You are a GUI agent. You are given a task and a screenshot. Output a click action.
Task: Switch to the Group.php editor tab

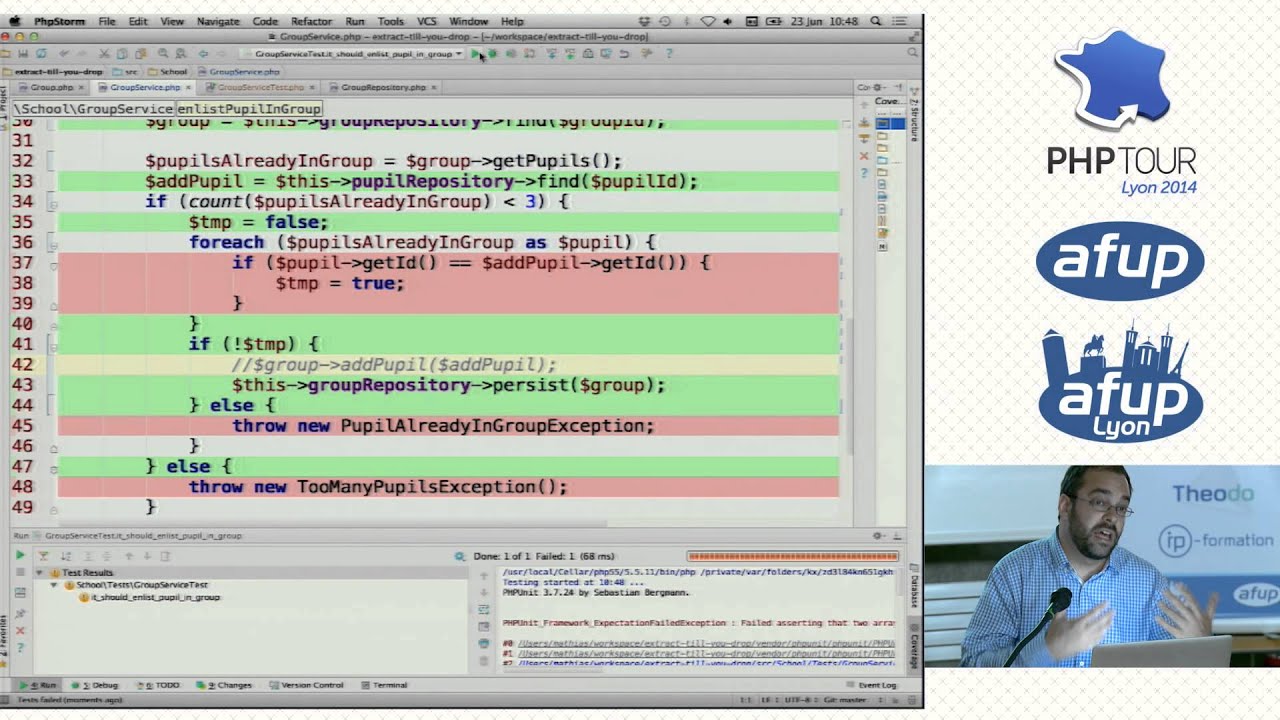tap(51, 87)
